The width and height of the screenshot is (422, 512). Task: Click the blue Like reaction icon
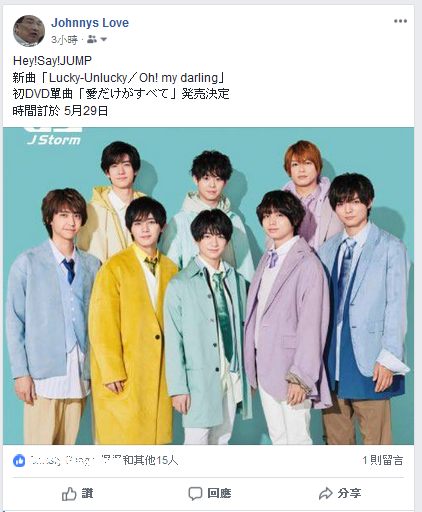[x=19, y=461]
